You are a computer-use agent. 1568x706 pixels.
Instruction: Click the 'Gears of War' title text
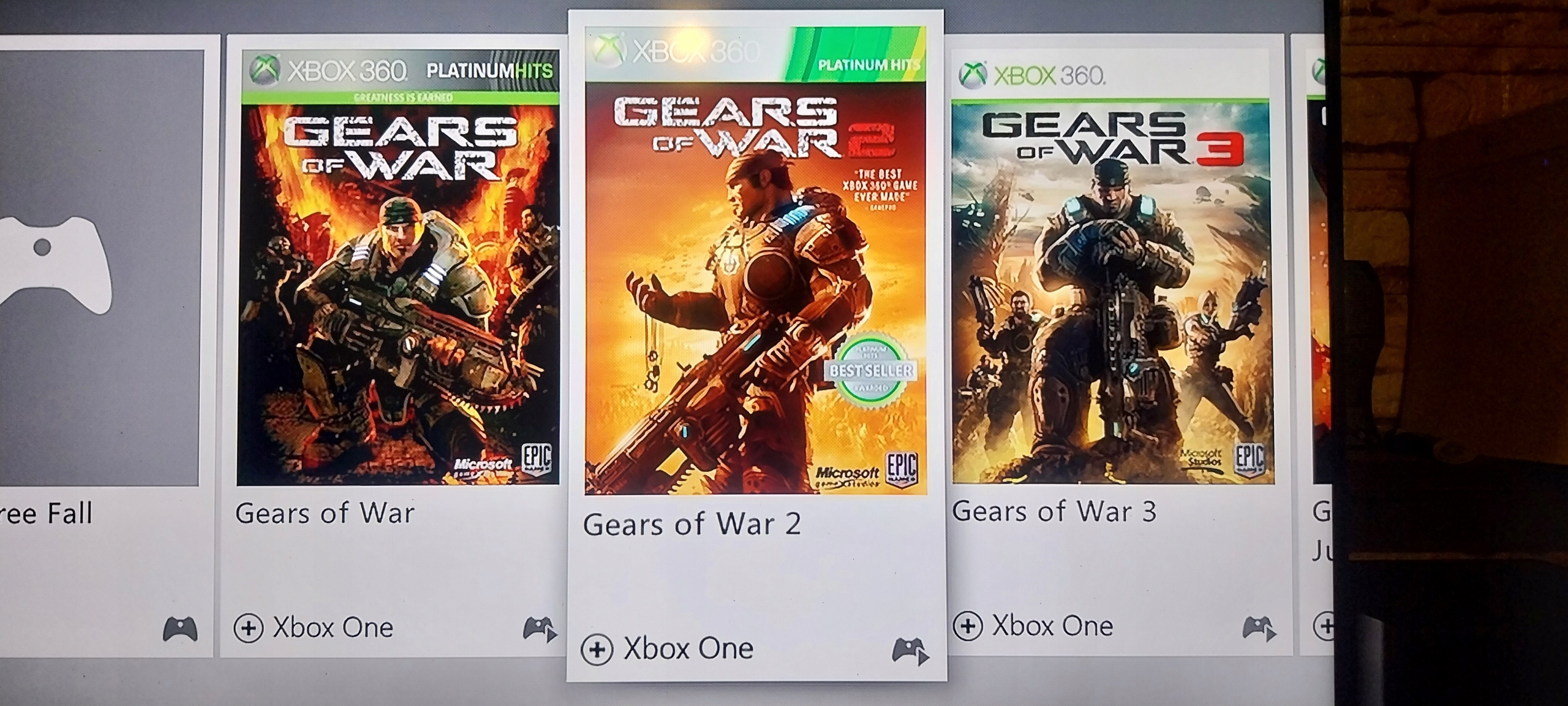pos(325,514)
